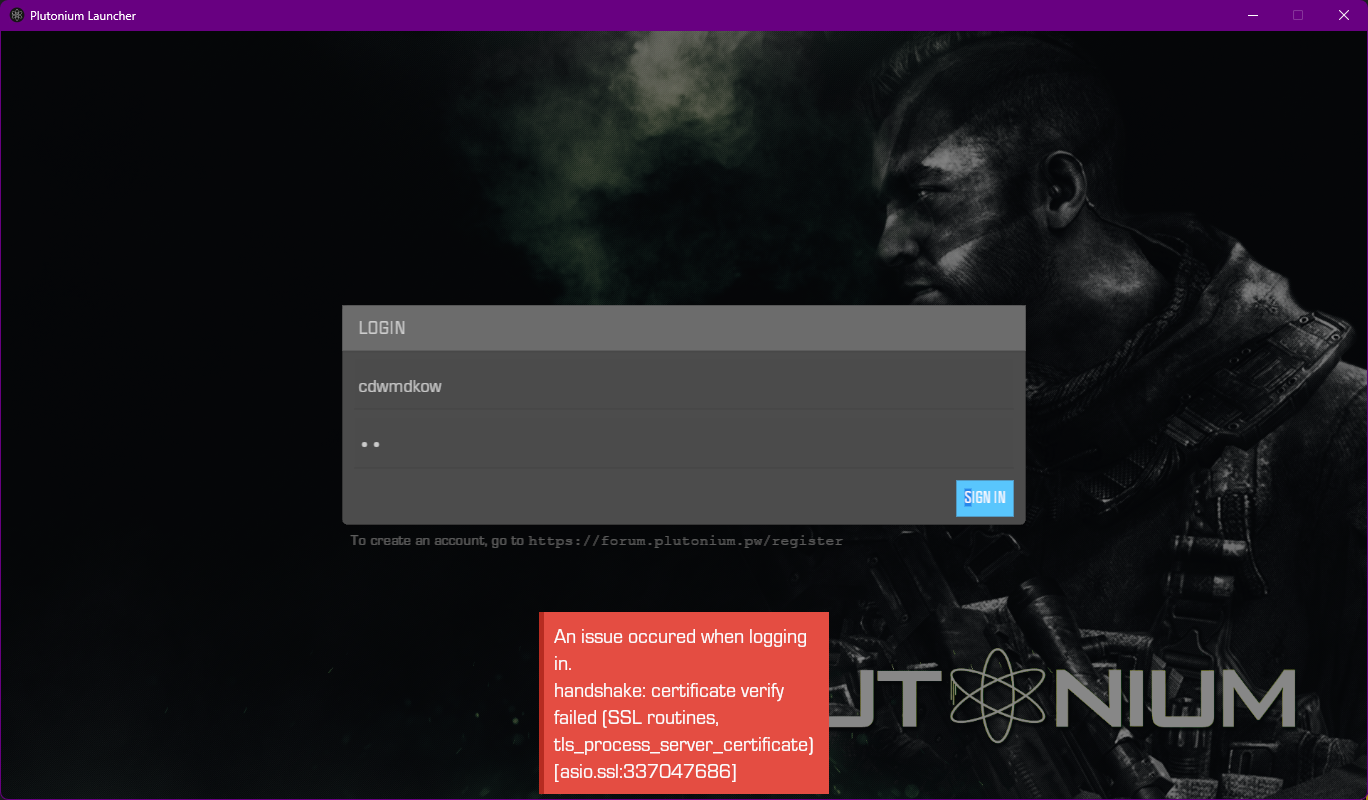The height and width of the screenshot is (800, 1368).
Task: Click the Plutonium Launcher title bar icon
Action: (x=16, y=15)
